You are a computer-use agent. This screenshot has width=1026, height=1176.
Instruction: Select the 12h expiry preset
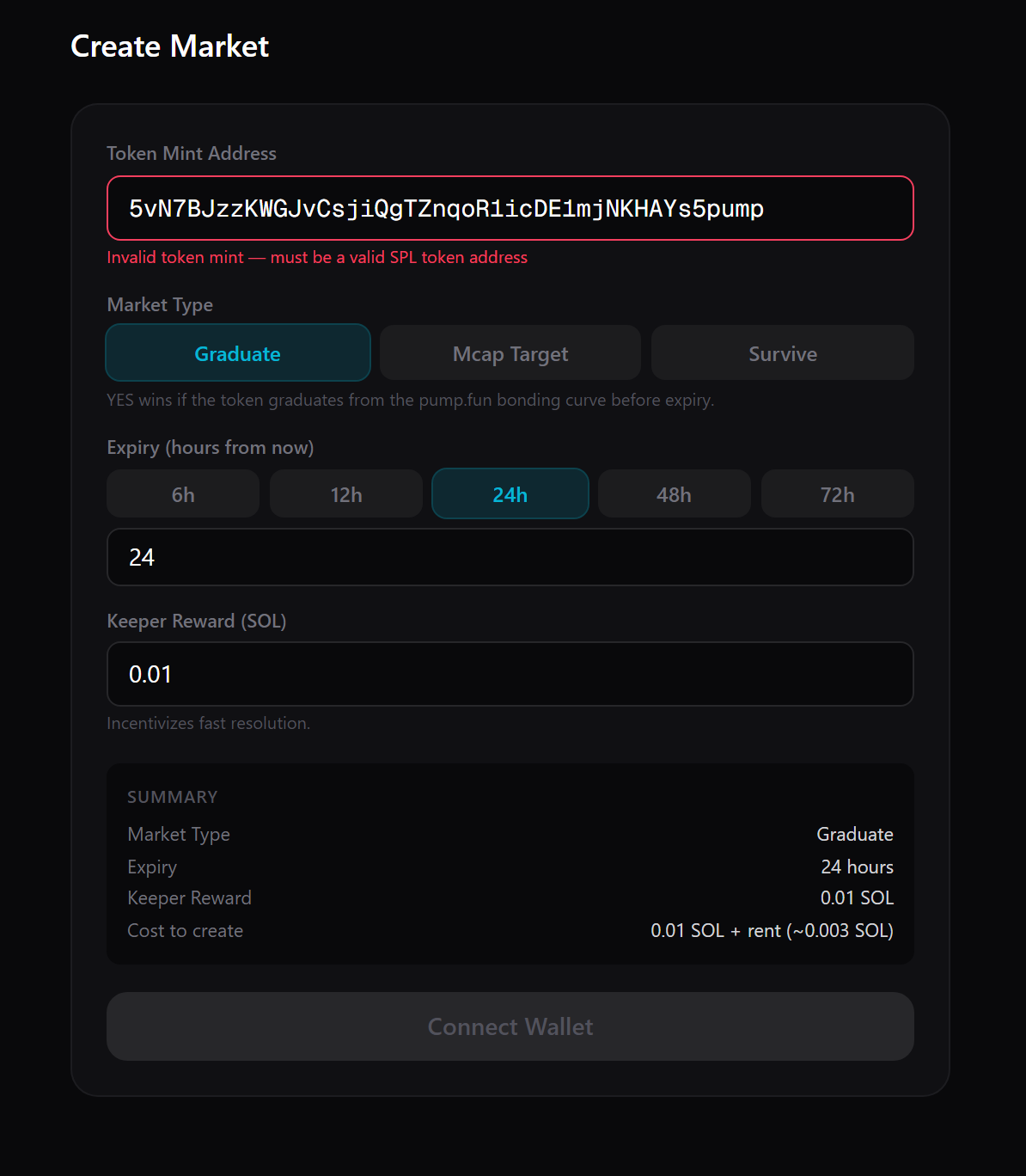pyautogui.click(x=345, y=493)
